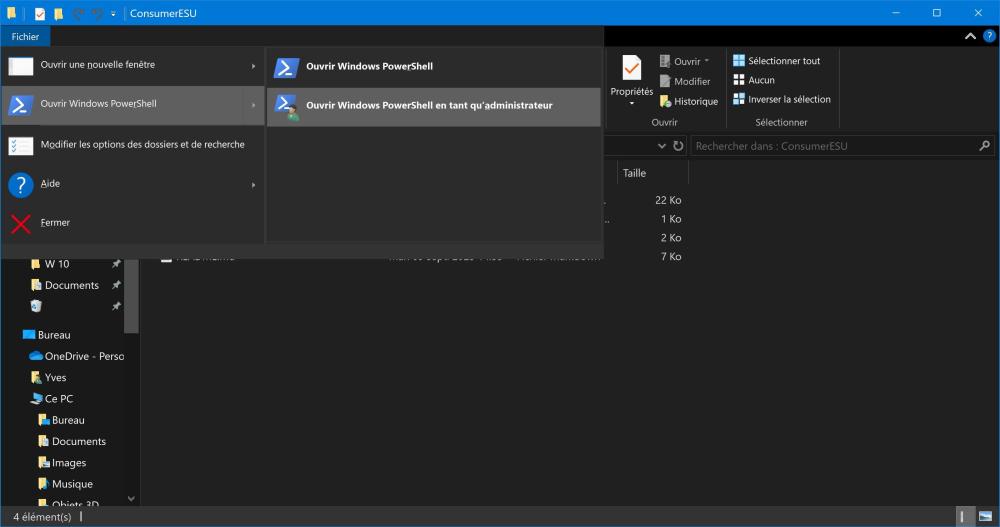The height and width of the screenshot is (527, 1000).
Task: Click the Historique icon in the ribbon
Action: [x=666, y=101]
